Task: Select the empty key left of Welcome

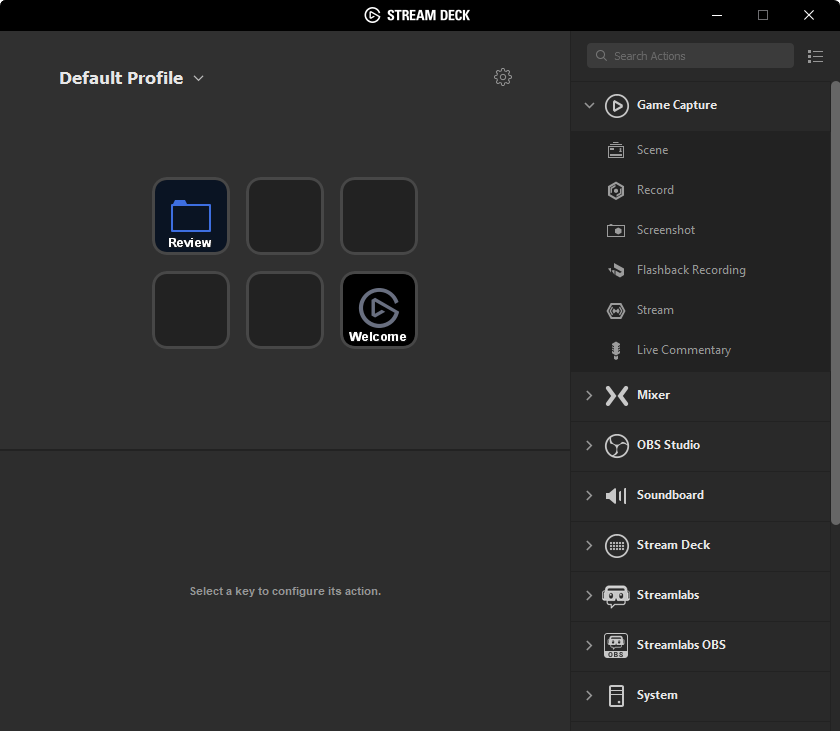Action: [x=284, y=310]
